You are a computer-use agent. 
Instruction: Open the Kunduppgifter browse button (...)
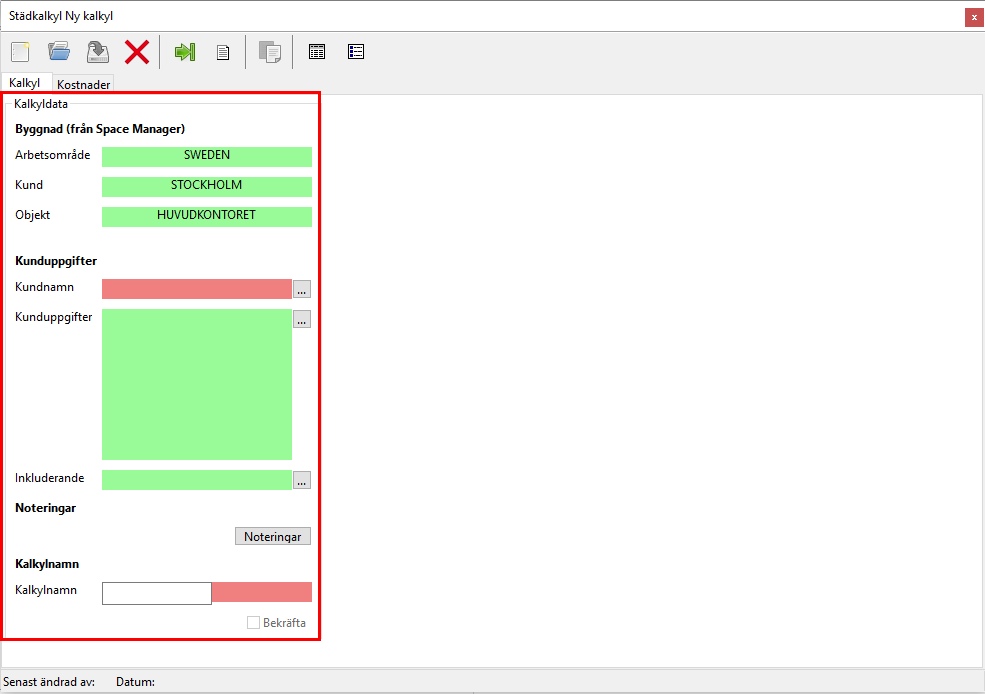pyautogui.click(x=302, y=319)
